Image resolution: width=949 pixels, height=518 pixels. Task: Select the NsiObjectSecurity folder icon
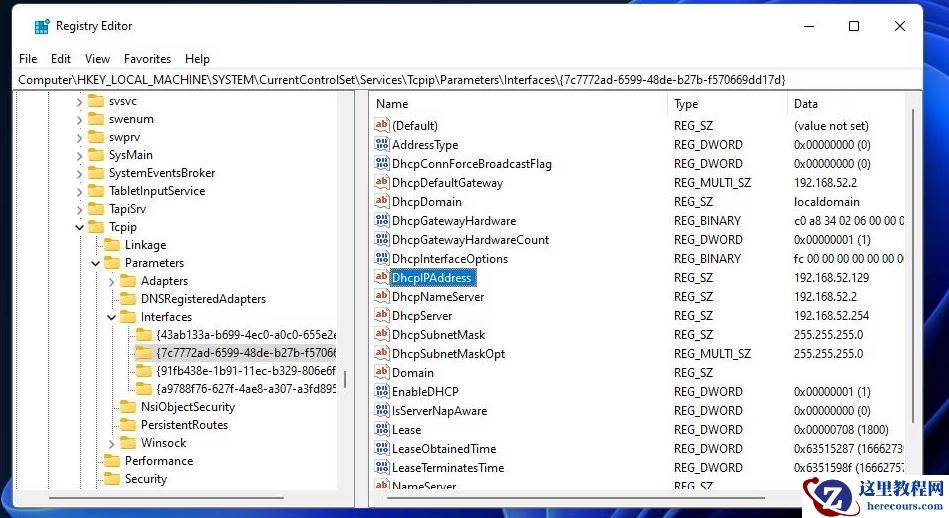click(x=128, y=407)
